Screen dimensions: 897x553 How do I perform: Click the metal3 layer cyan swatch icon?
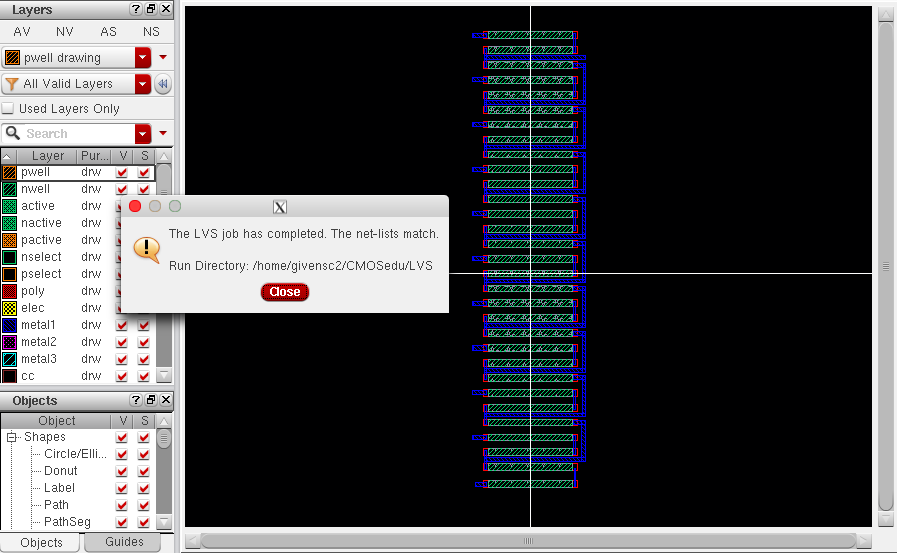[x=10, y=359]
